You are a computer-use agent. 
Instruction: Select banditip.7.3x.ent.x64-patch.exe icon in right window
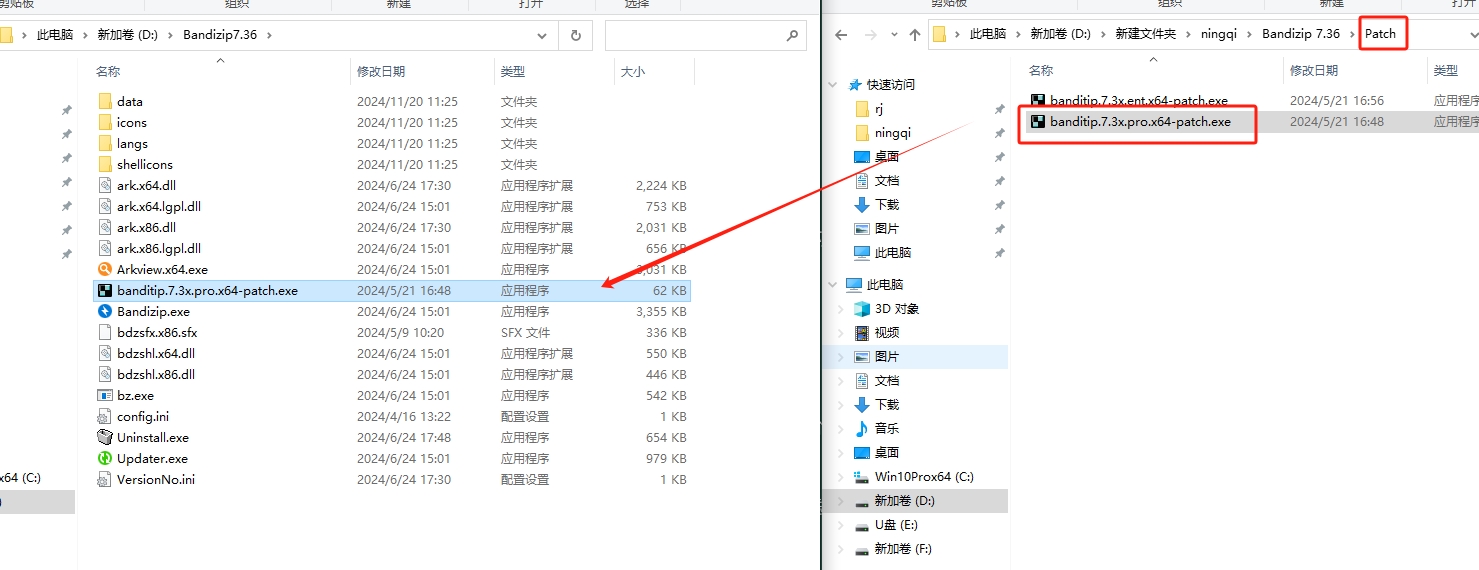[x=1038, y=101]
